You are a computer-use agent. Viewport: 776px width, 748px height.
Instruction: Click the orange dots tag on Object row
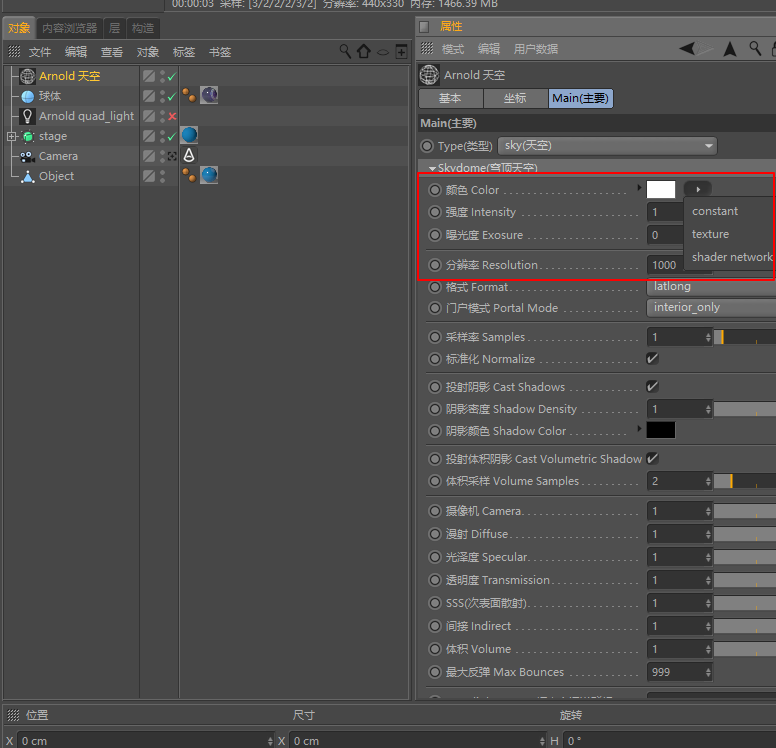point(189,175)
